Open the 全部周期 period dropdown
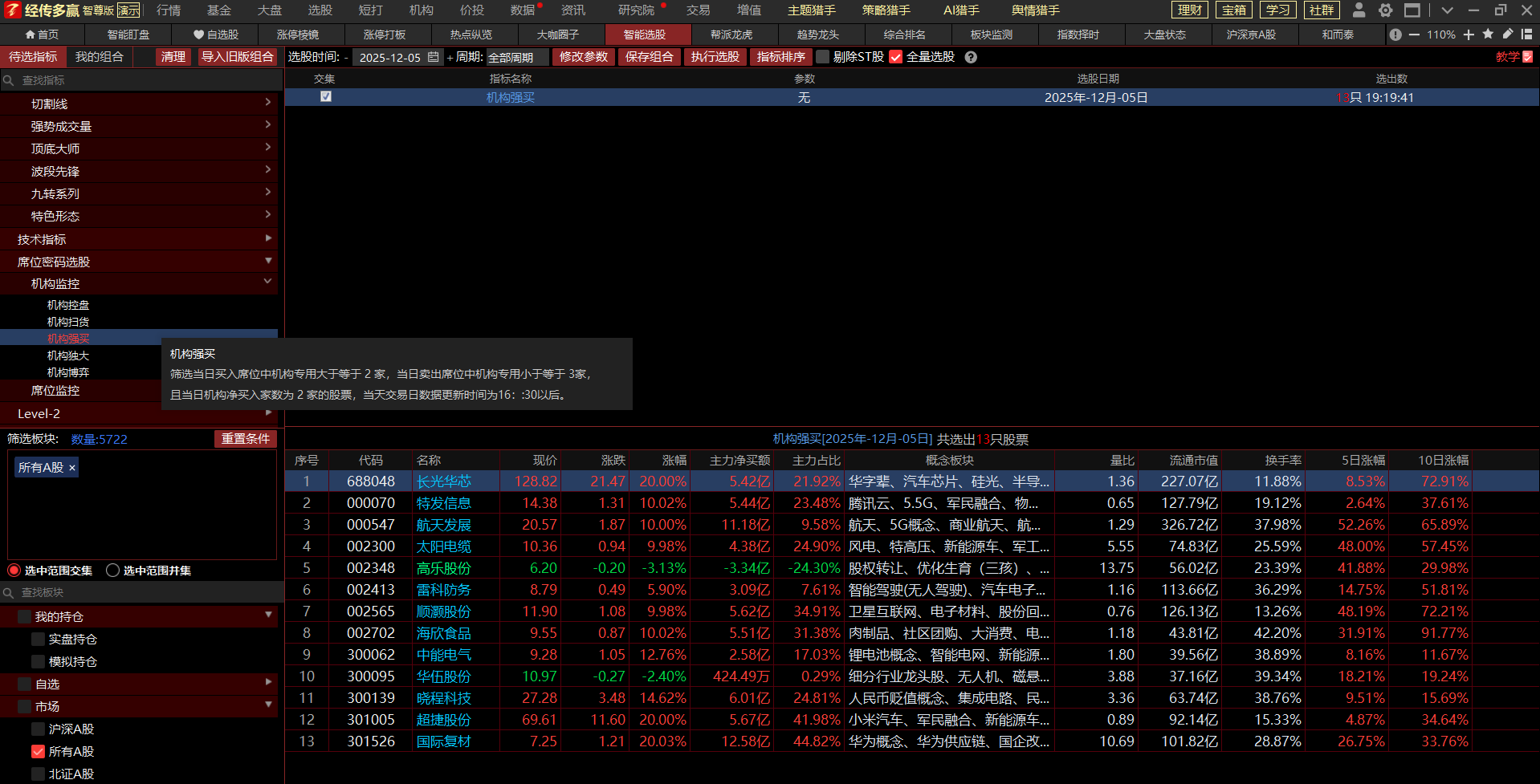The image size is (1540, 784). 517,57
